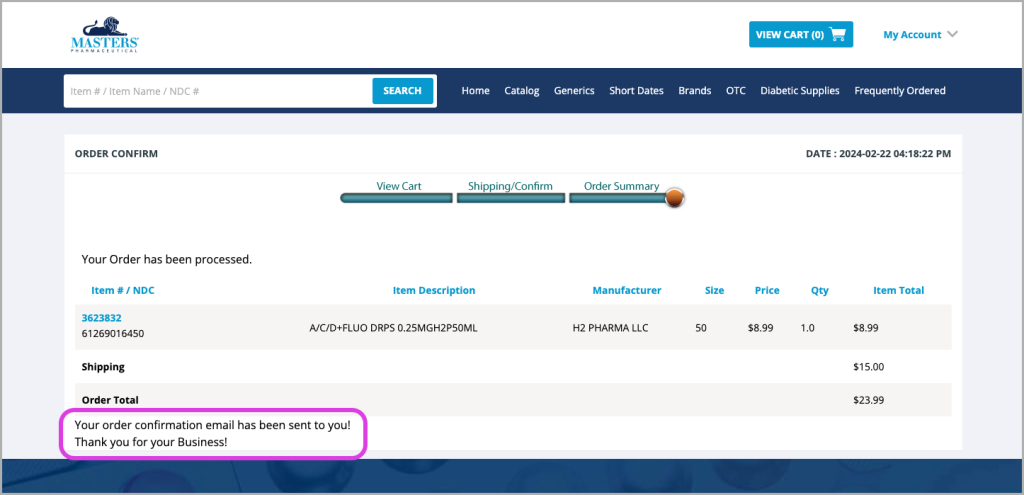Select the $15.00 shipping amount
The width and height of the screenshot is (1024, 495).
(x=869, y=367)
